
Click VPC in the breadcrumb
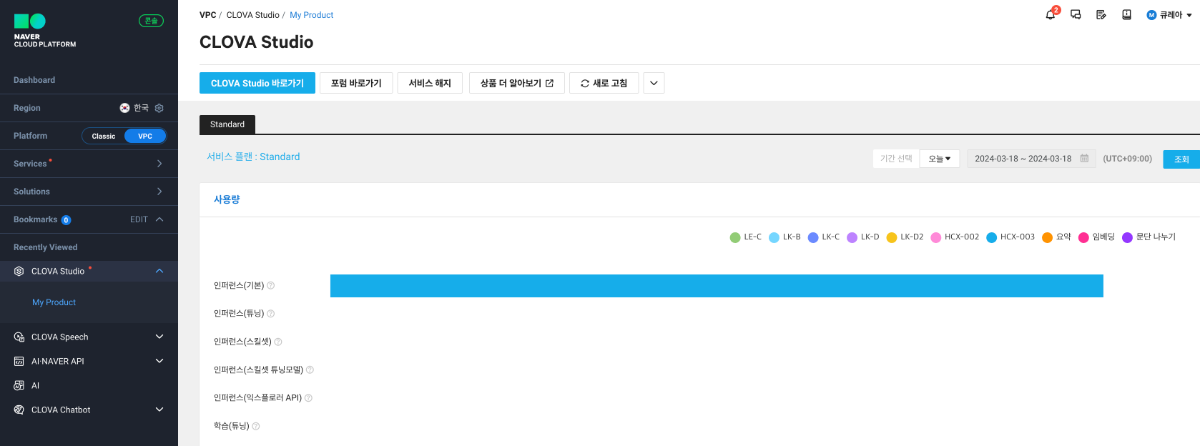click(x=208, y=15)
